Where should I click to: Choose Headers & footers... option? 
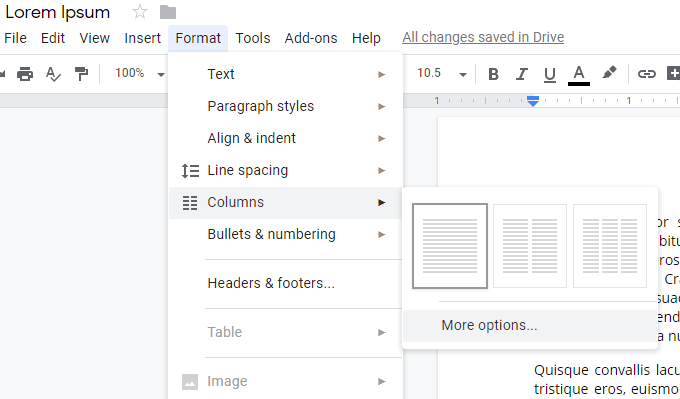tap(285, 283)
